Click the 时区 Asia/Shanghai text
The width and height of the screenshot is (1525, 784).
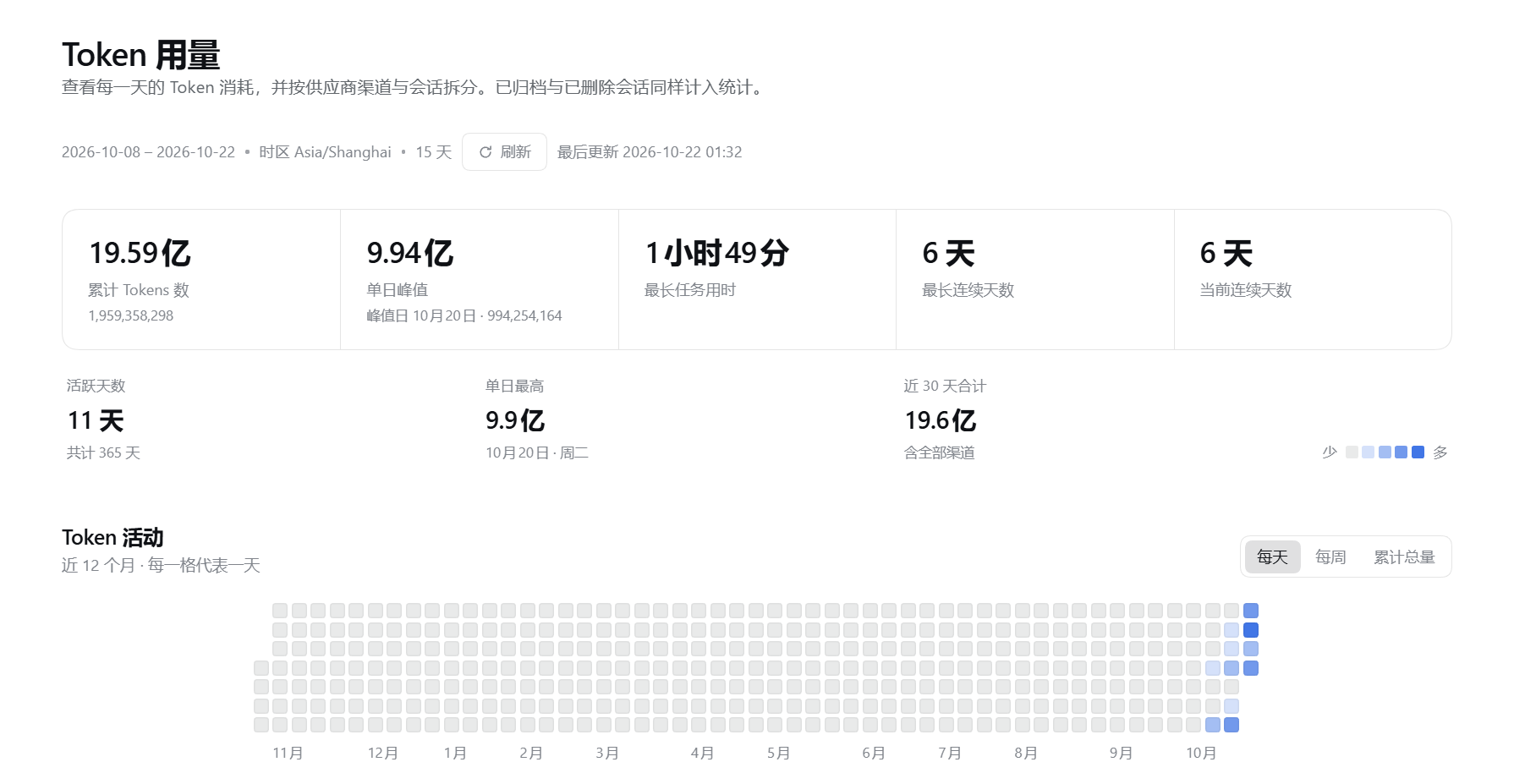pyautogui.click(x=326, y=152)
